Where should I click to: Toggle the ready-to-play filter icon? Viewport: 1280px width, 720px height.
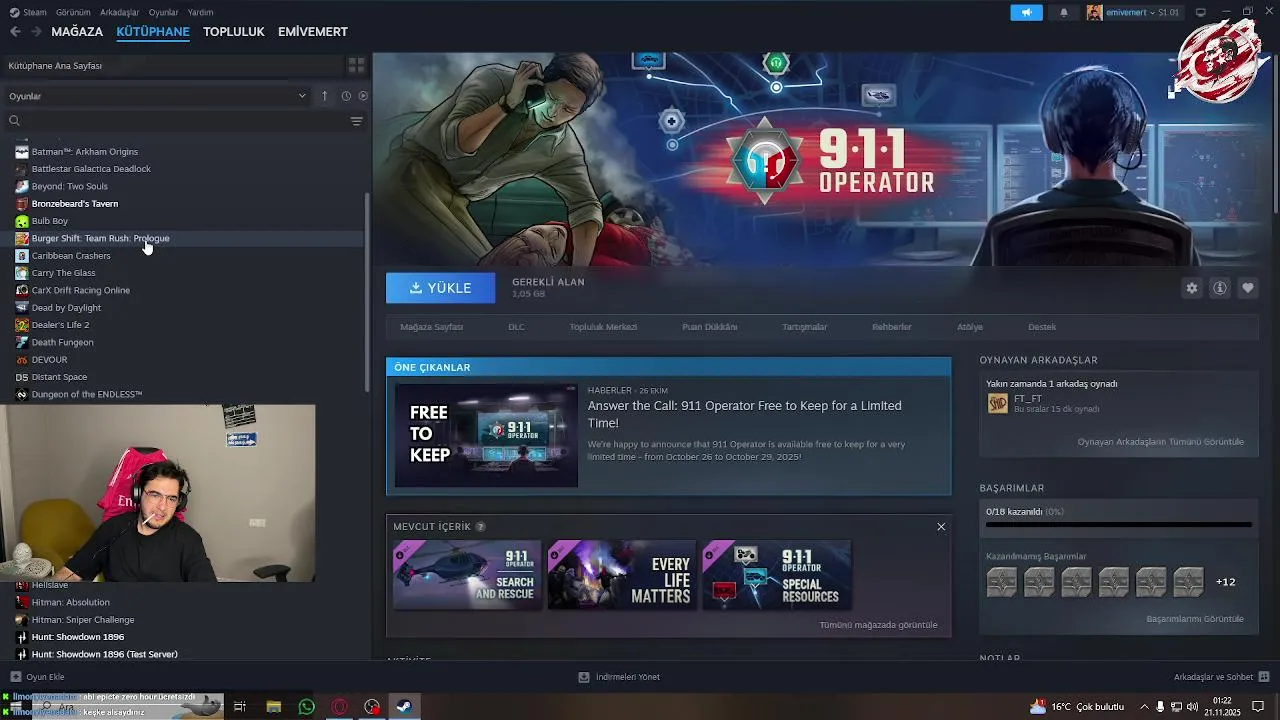(363, 96)
